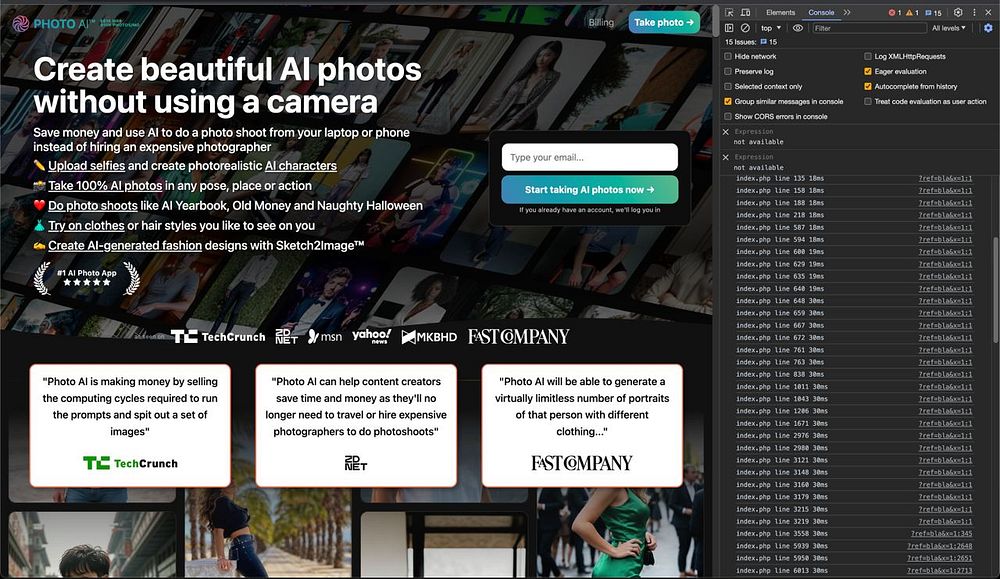1000x579 pixels.
Task: Remove the second live expression
Action: [726, 157]
